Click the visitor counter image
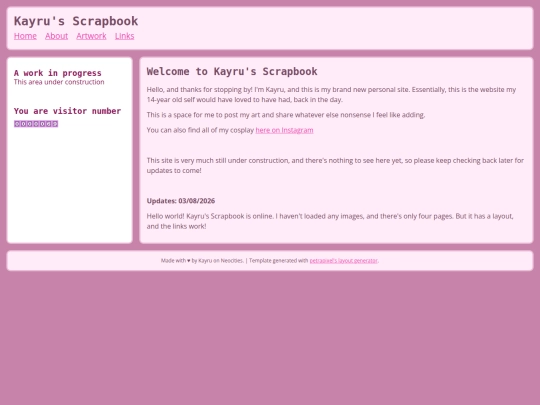 [x=36, y=124]
